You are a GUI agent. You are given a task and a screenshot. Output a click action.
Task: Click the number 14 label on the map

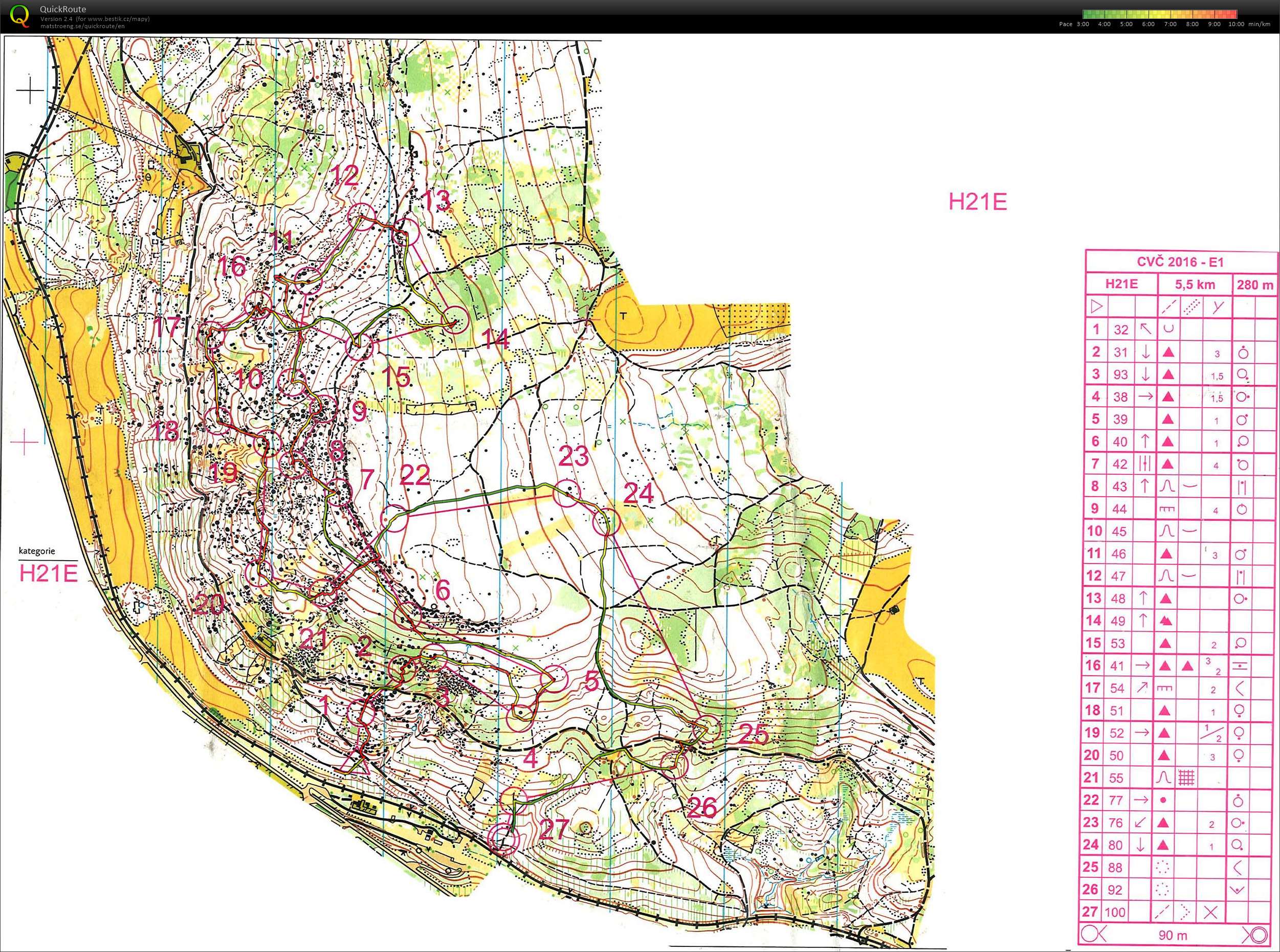[495, 340]
